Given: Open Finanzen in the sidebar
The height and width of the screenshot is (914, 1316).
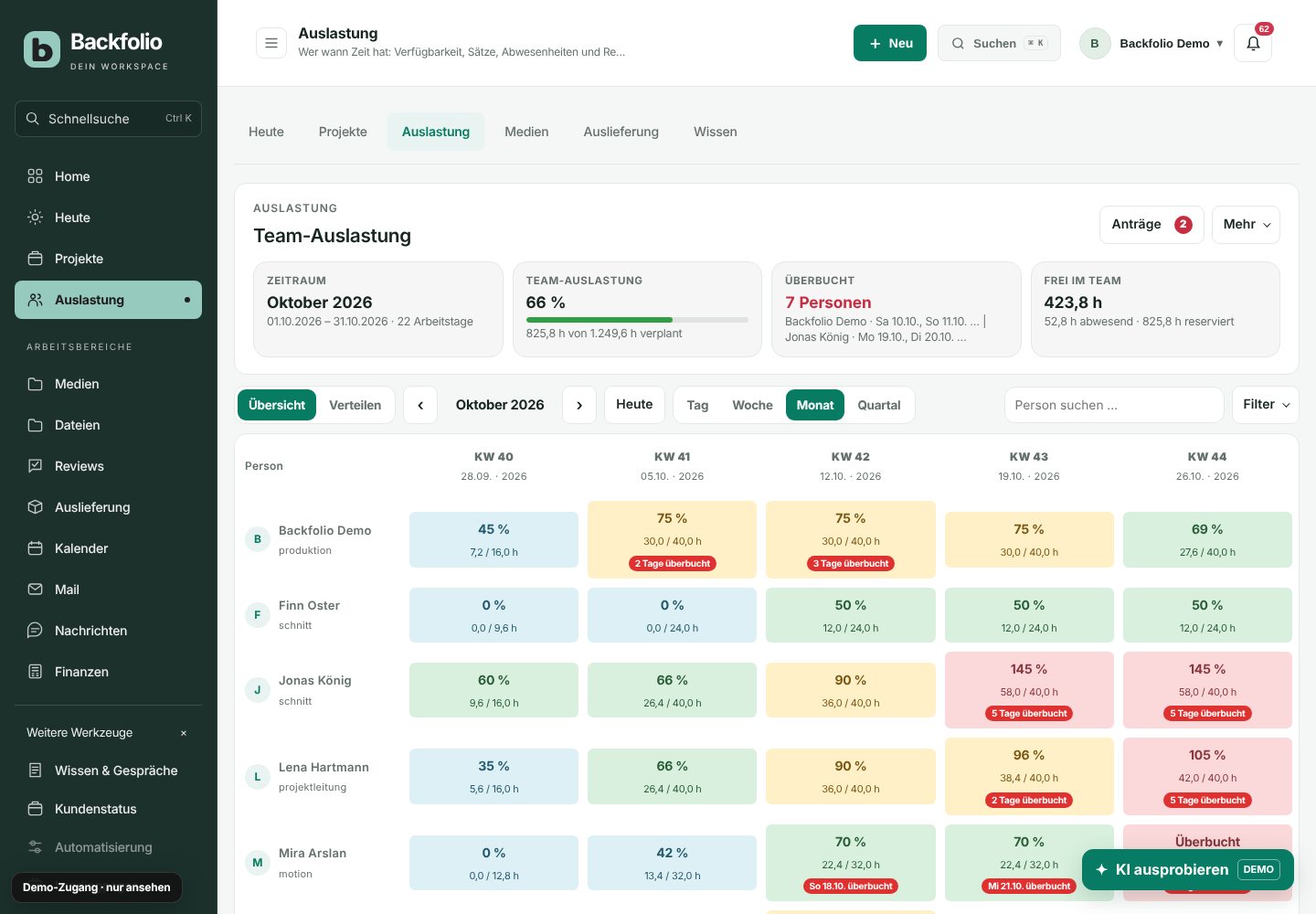Looking at the screenshot, I should tap(108, 672).
